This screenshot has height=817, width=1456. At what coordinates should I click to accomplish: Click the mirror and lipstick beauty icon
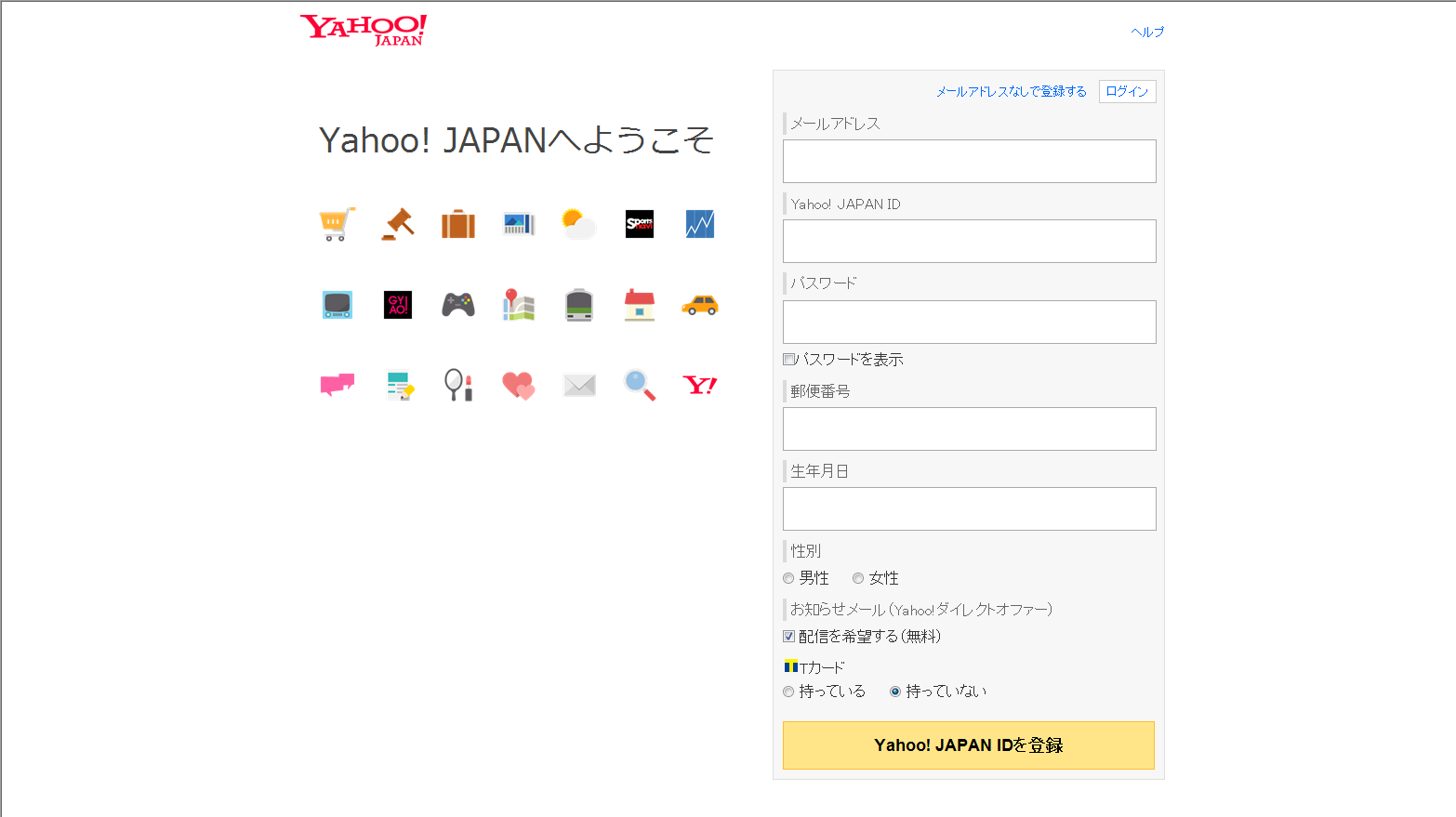coord(458,385)
